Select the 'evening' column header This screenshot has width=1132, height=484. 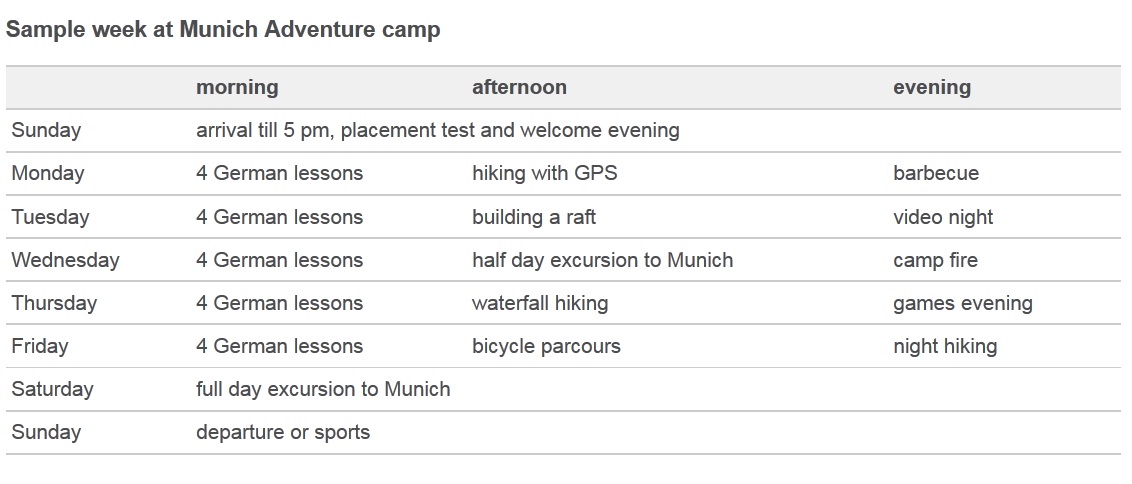coord(931,87)
